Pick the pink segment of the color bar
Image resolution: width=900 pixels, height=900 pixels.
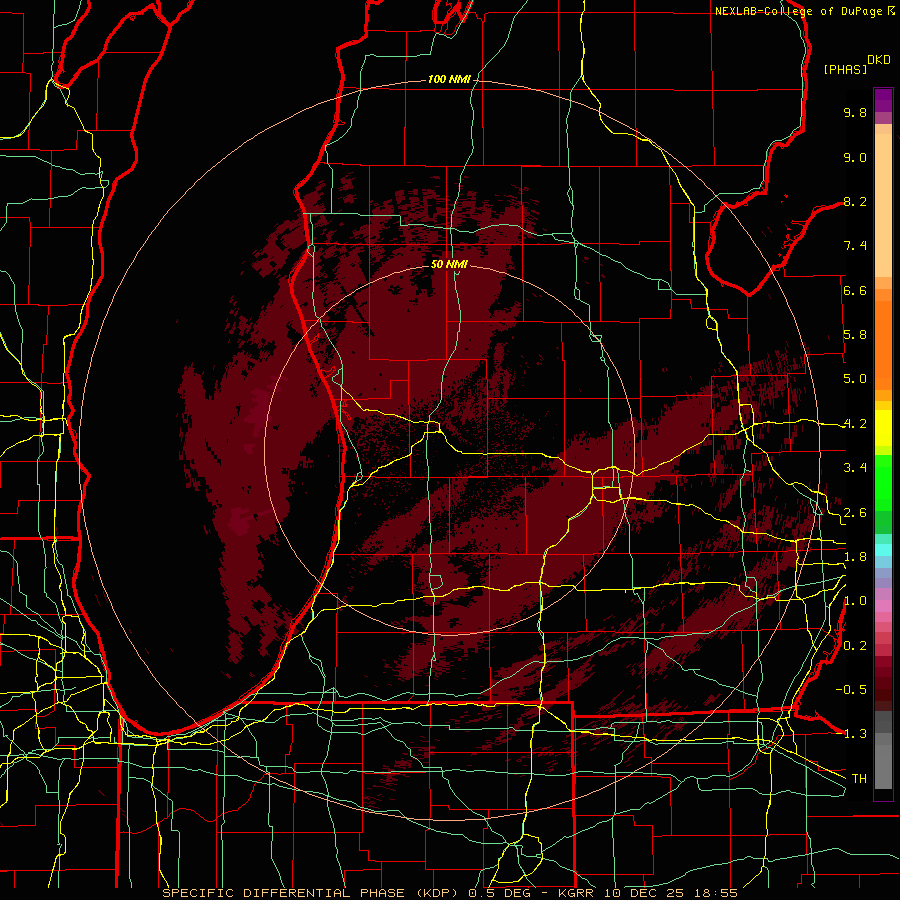pos(883,606)
